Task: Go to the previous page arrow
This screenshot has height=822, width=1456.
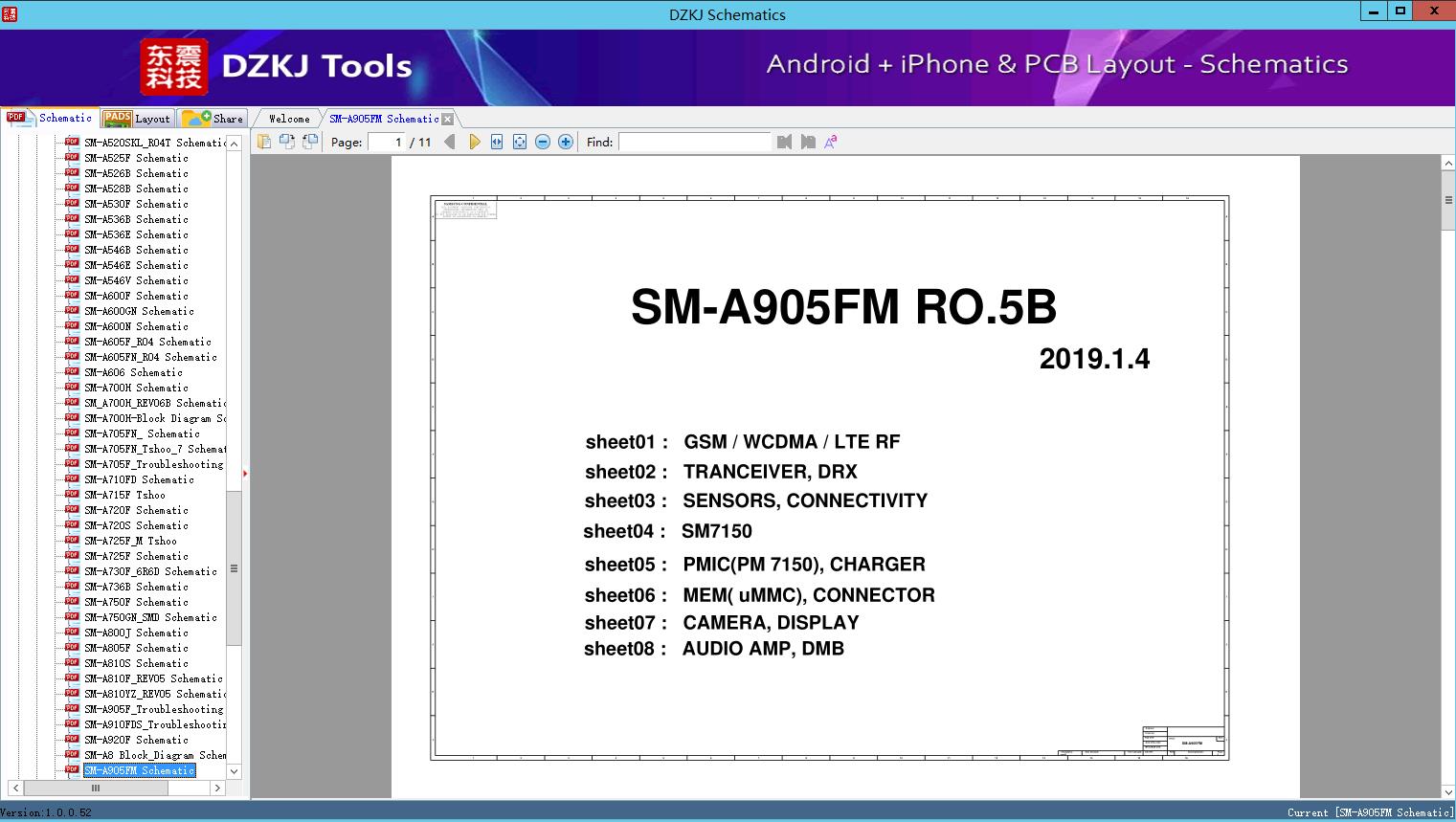Action: pos(450,142)
